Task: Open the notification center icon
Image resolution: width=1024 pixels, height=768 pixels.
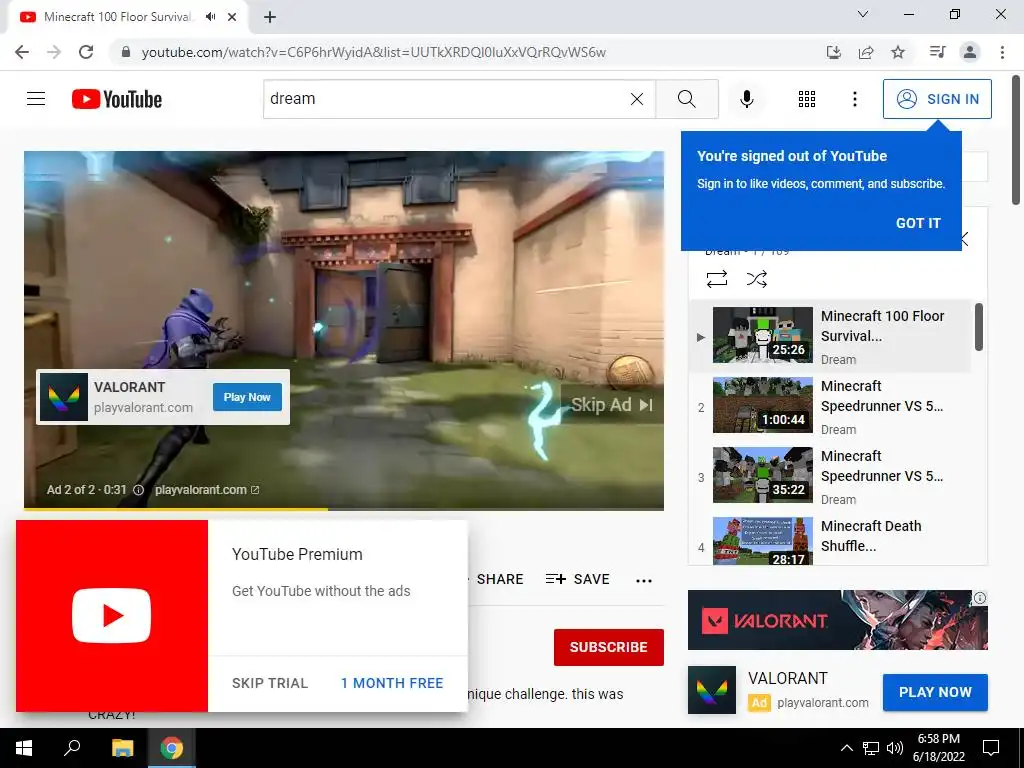Action: [x=991, y=748]
